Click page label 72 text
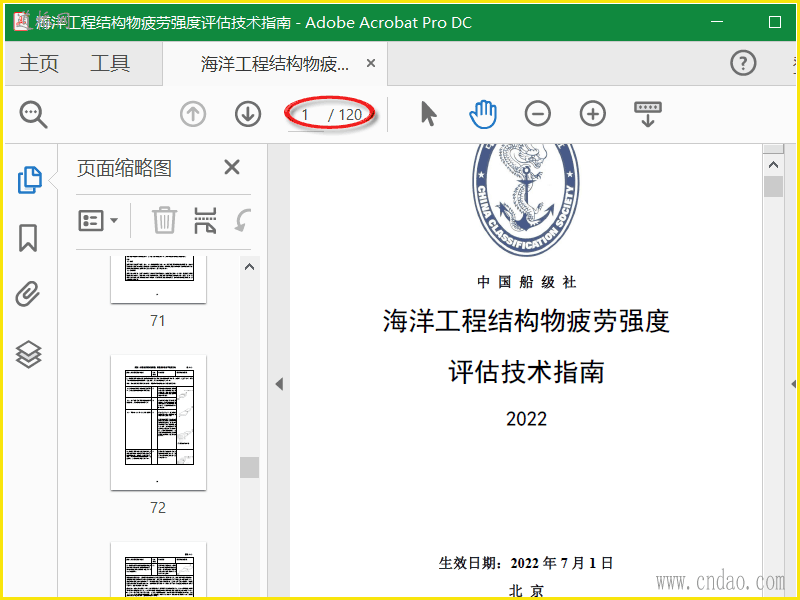The image size is (800, 600). pos(158,508)
